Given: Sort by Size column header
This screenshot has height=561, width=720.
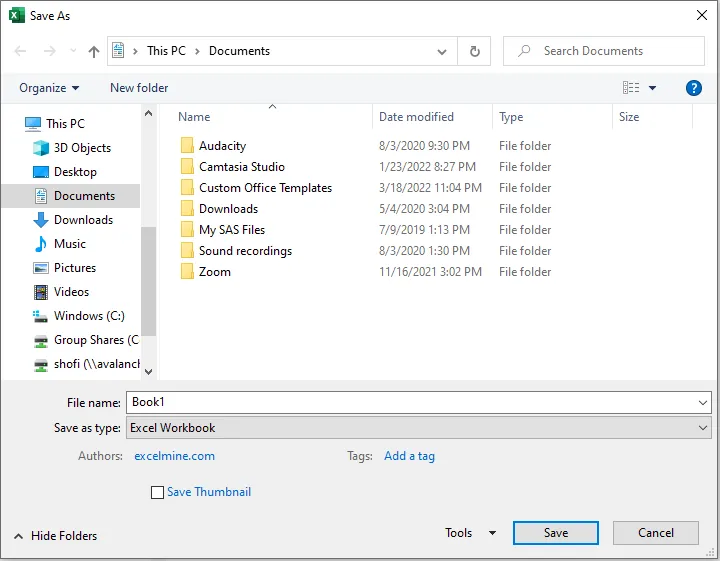Looking at the screenshot, I should tap(629, 117).
